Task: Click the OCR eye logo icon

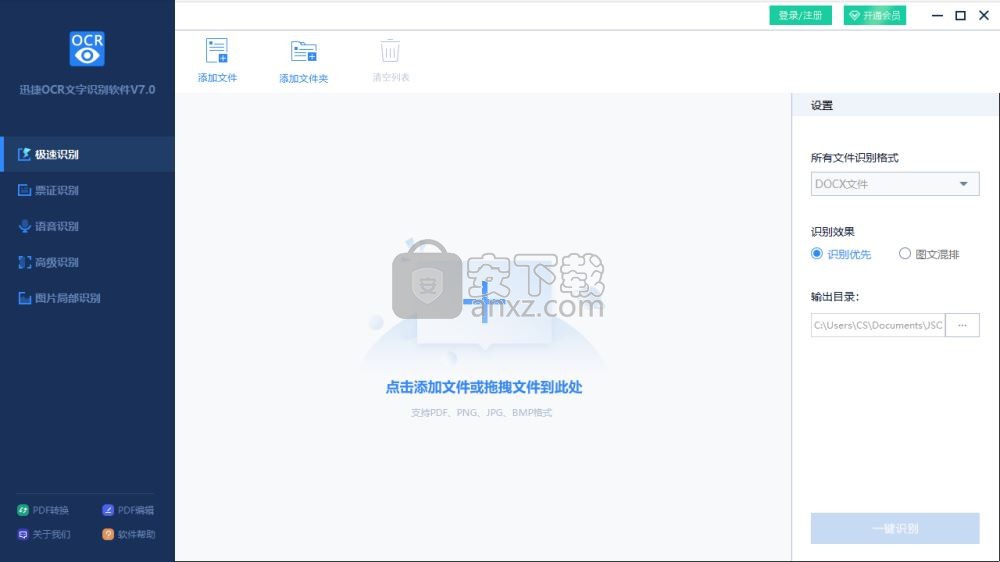Action: pos(87,49)
